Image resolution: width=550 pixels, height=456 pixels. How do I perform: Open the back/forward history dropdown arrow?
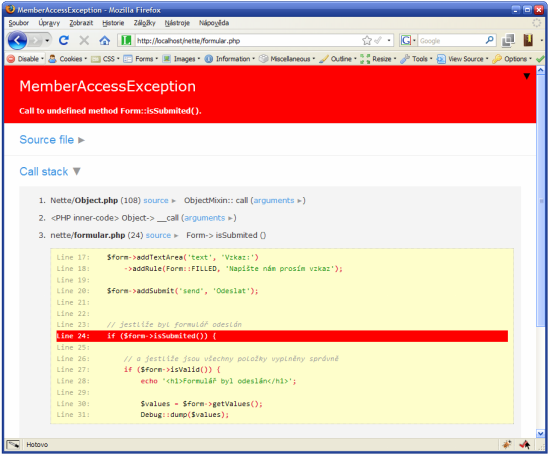47,41
